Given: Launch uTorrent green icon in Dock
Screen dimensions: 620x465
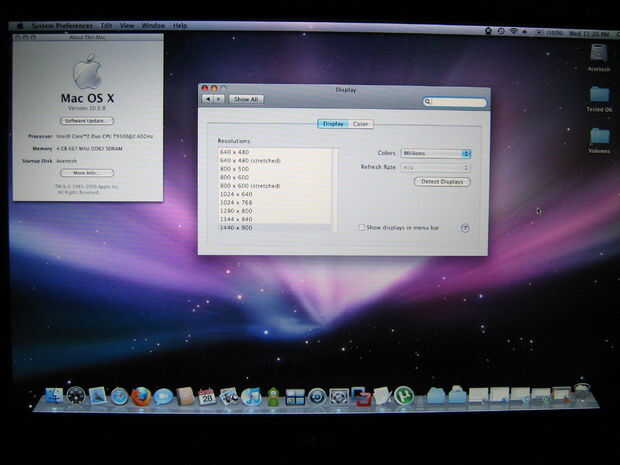Looking at the screenshot, I should (x=404, y=396).
